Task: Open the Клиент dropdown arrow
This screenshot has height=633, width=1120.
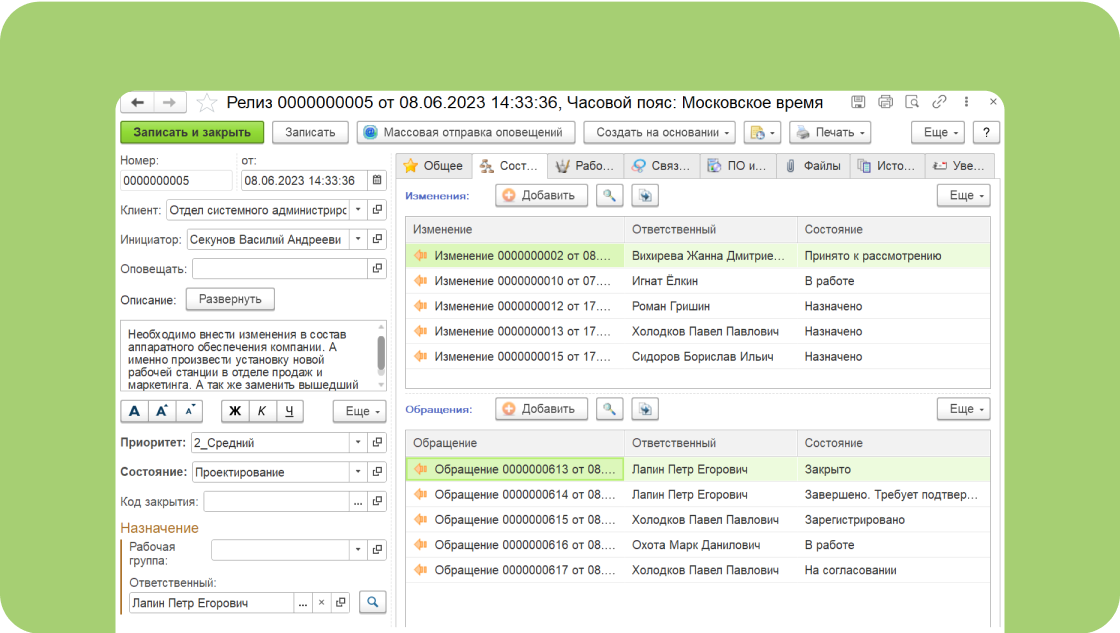Action: (359, 210)
